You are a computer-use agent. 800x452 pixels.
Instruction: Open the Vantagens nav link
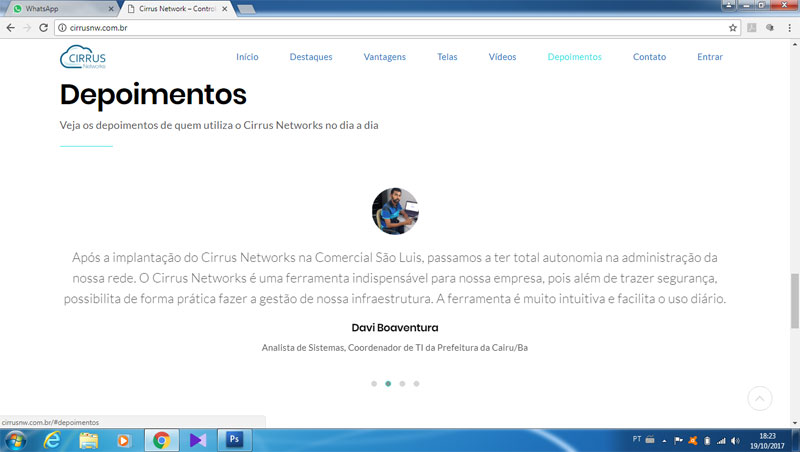[x=385, y=57]
